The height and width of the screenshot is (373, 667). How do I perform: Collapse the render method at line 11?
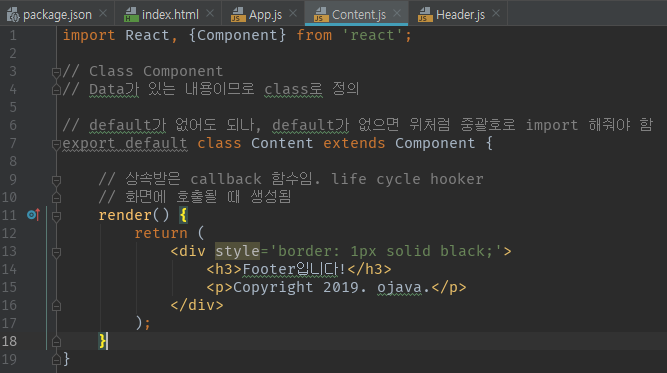(56, 216)
